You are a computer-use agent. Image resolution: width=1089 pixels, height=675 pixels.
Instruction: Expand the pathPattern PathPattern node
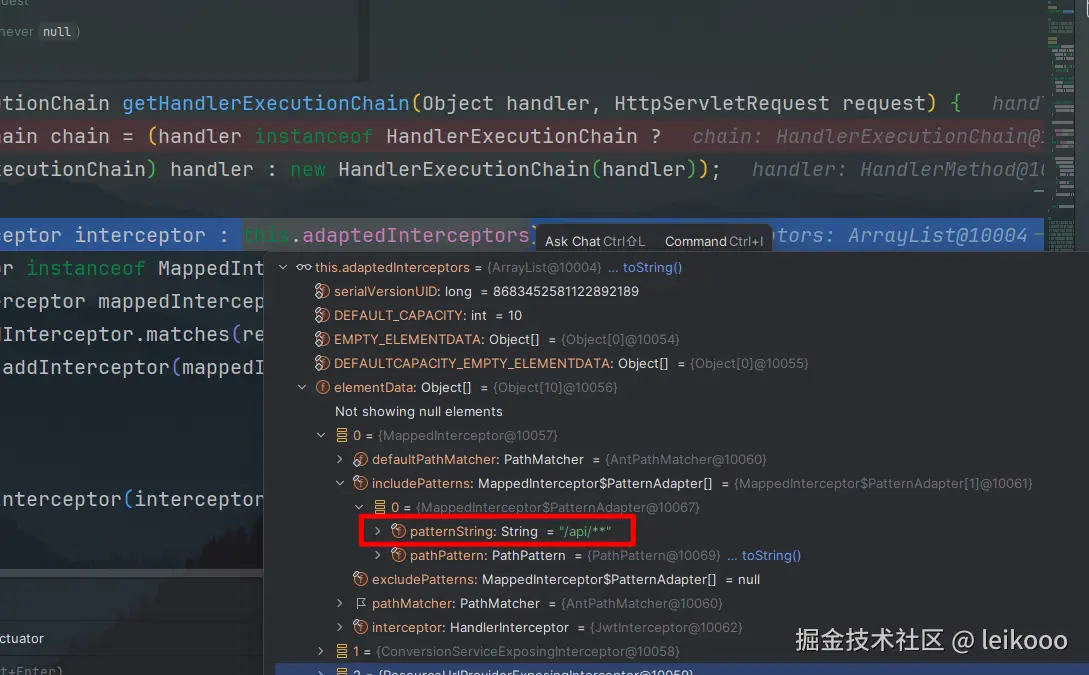click(x=378, y=555)
